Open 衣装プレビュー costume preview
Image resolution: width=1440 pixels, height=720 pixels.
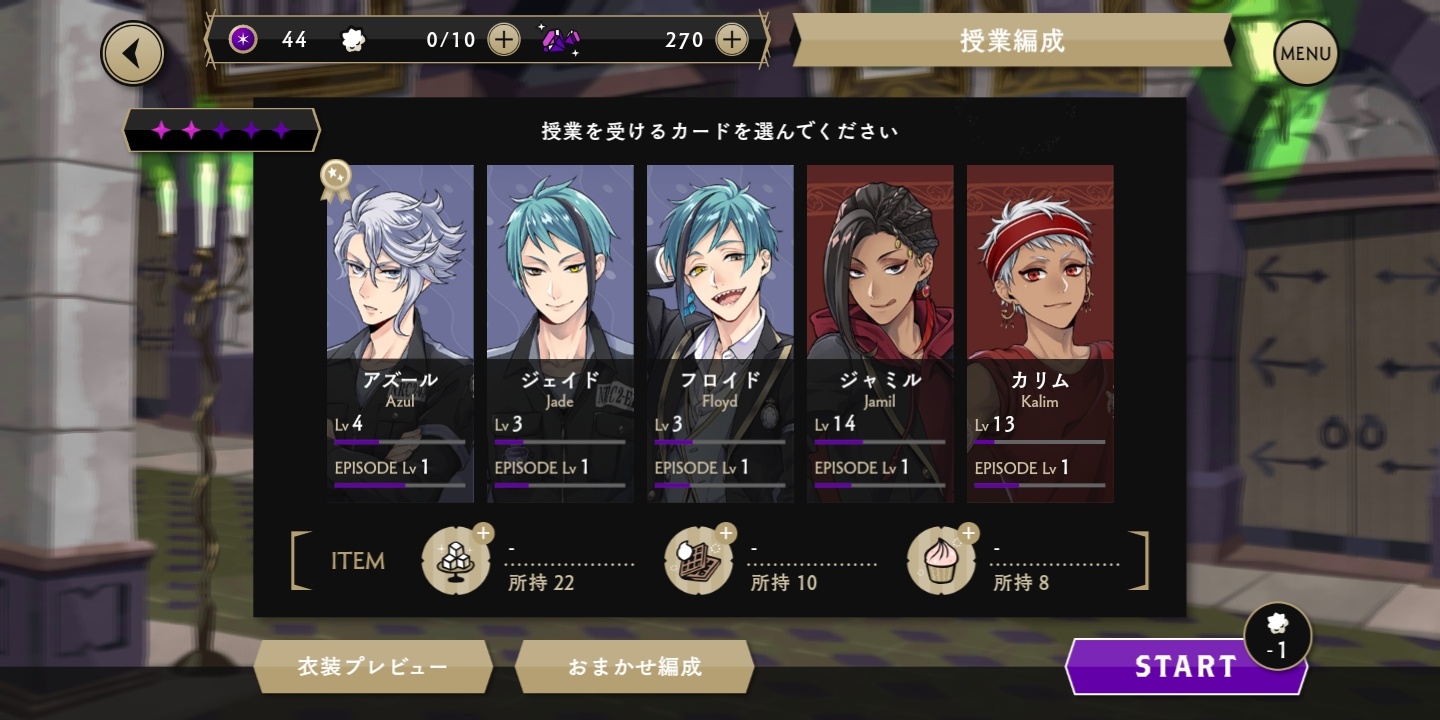(x=373, y=667)
